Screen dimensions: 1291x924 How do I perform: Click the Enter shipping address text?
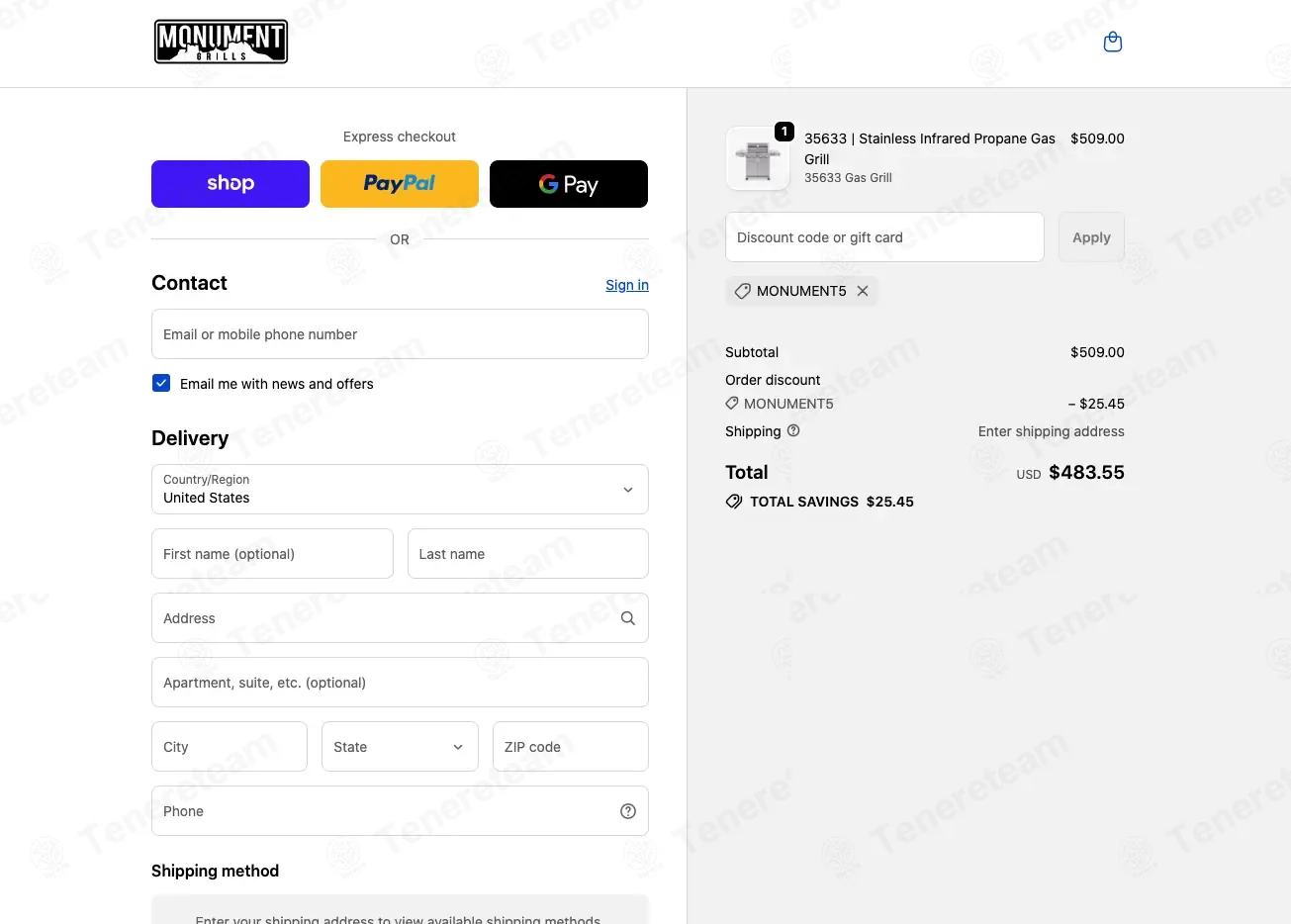coord(1052,431)
